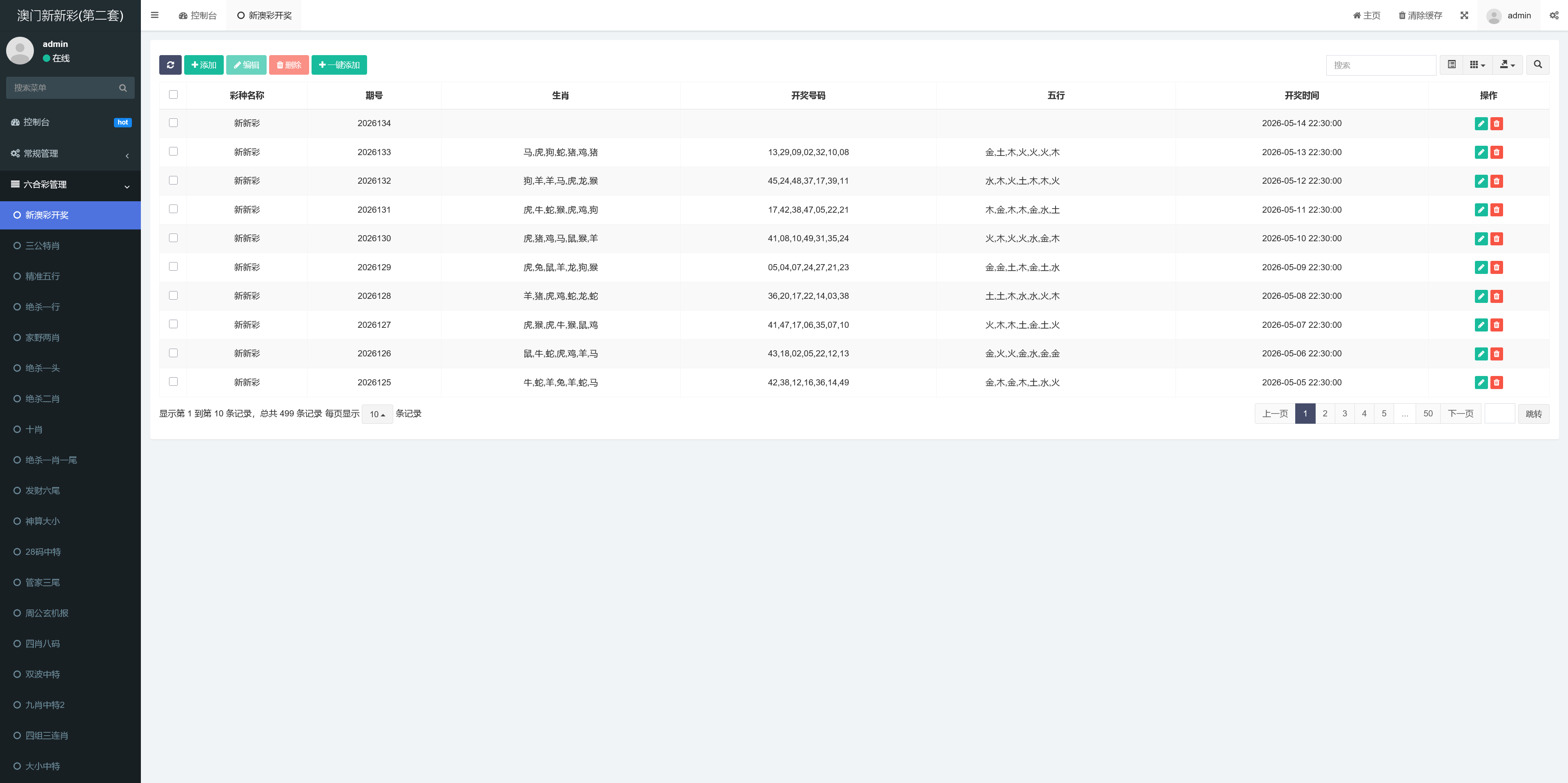Screen dimensions: 1568x783
Task: Open 周公玄机报 sidebar item
Action: click(x=70, y=613)
